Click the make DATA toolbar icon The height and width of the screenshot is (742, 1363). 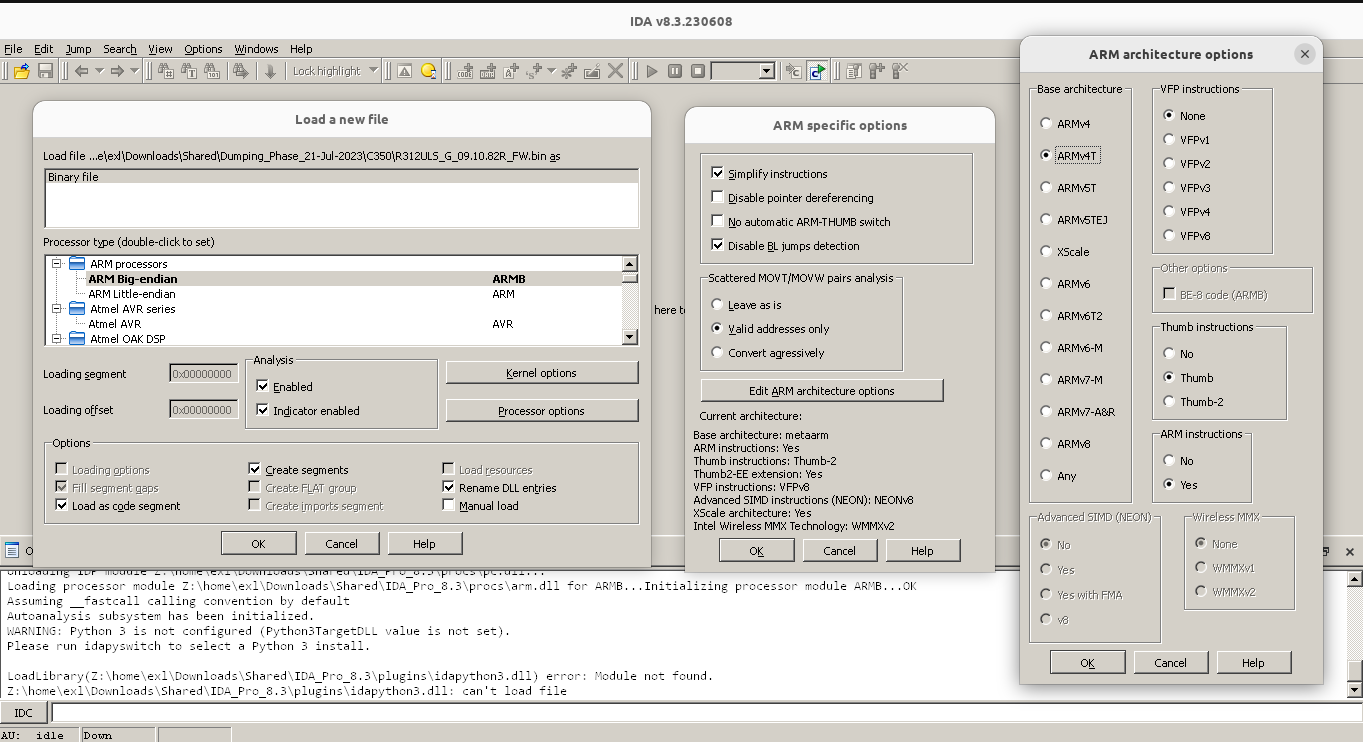(x=488, y=71)
